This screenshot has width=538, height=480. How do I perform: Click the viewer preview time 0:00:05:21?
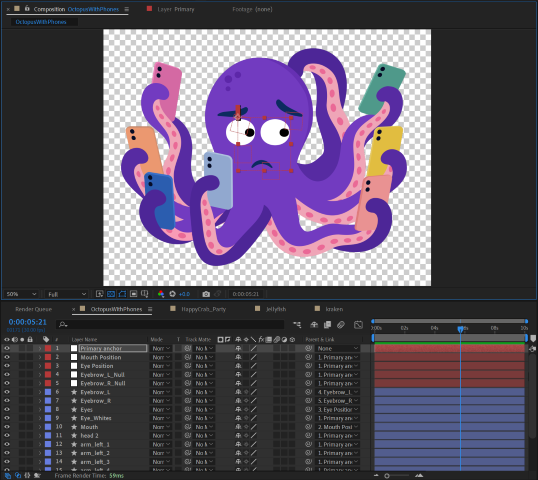(246, 294)
